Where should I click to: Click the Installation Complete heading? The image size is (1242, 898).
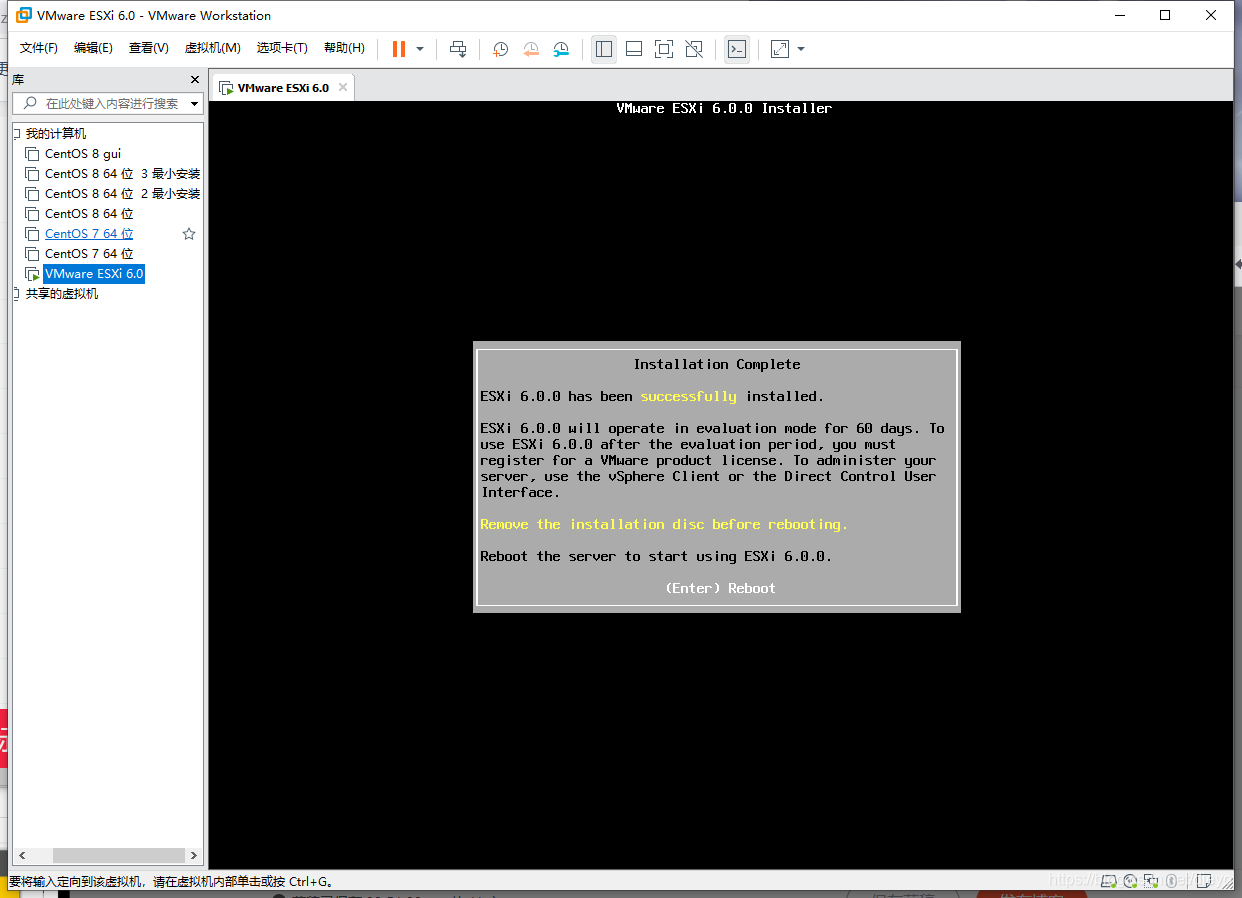pos(717,364)
